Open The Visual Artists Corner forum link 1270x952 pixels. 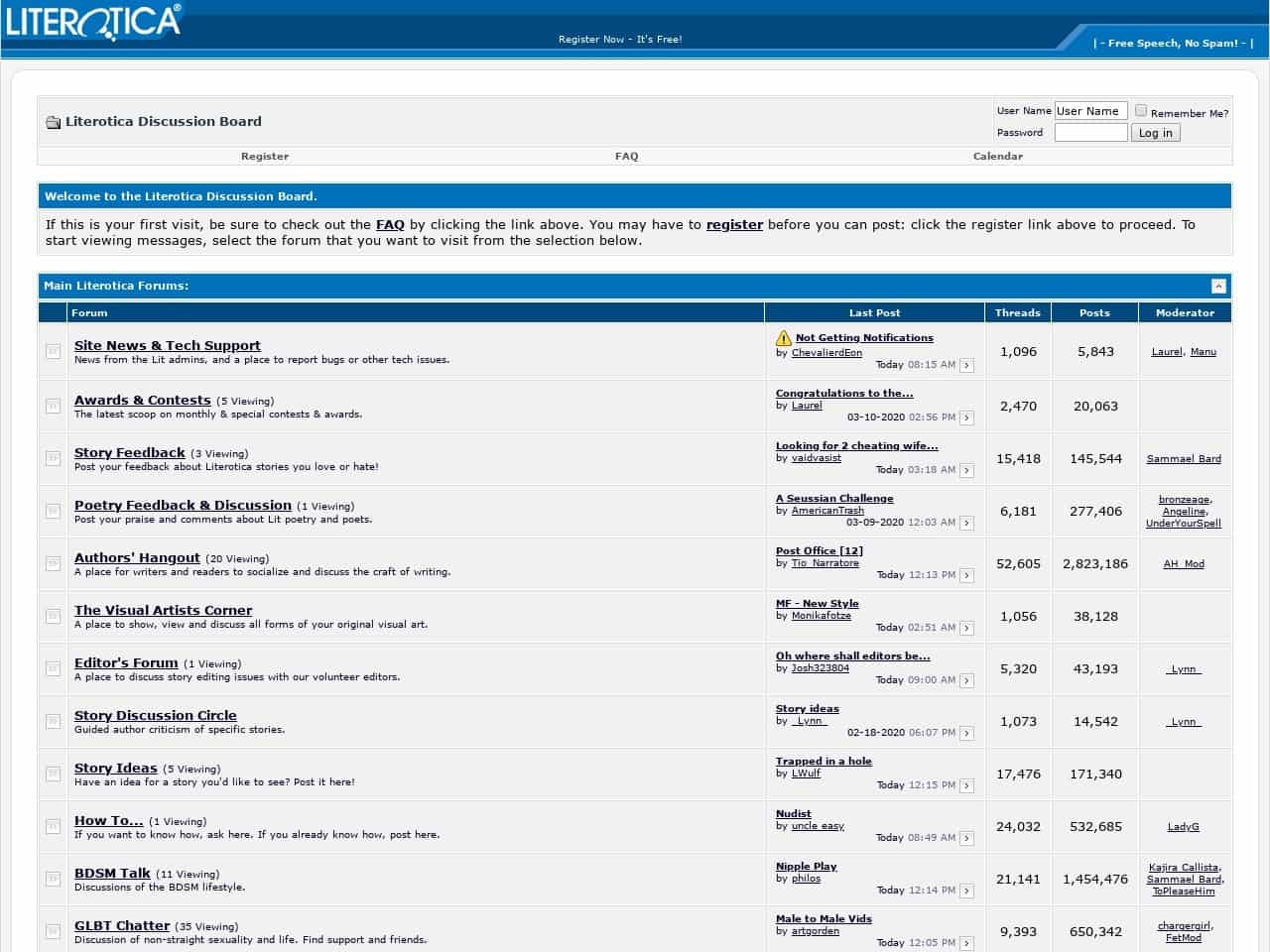[x=163, y=611]
